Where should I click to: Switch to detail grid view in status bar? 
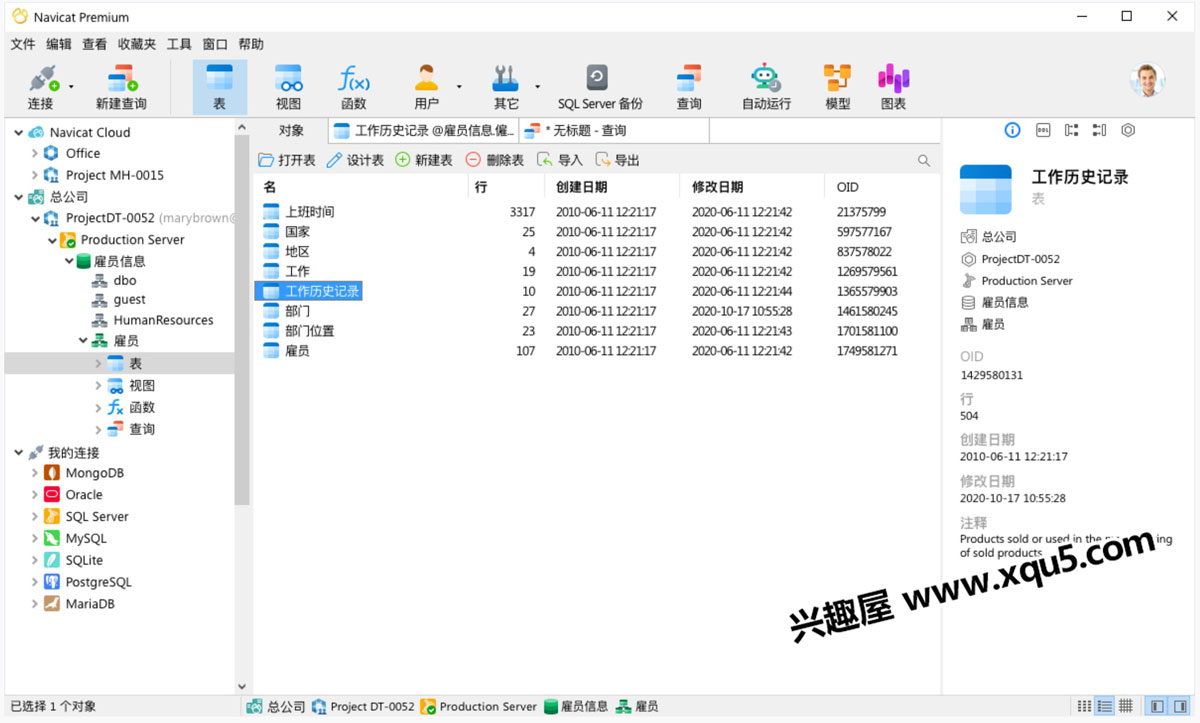[1125, 706]
